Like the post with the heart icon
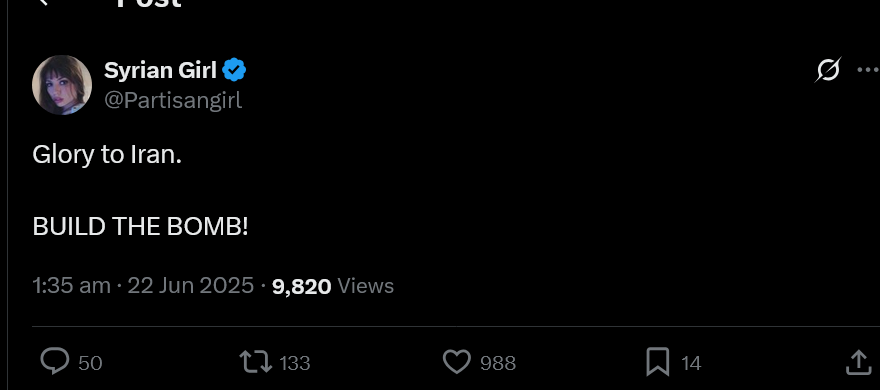880x390 pixels. pyautogui.click(x=457, y=362)
